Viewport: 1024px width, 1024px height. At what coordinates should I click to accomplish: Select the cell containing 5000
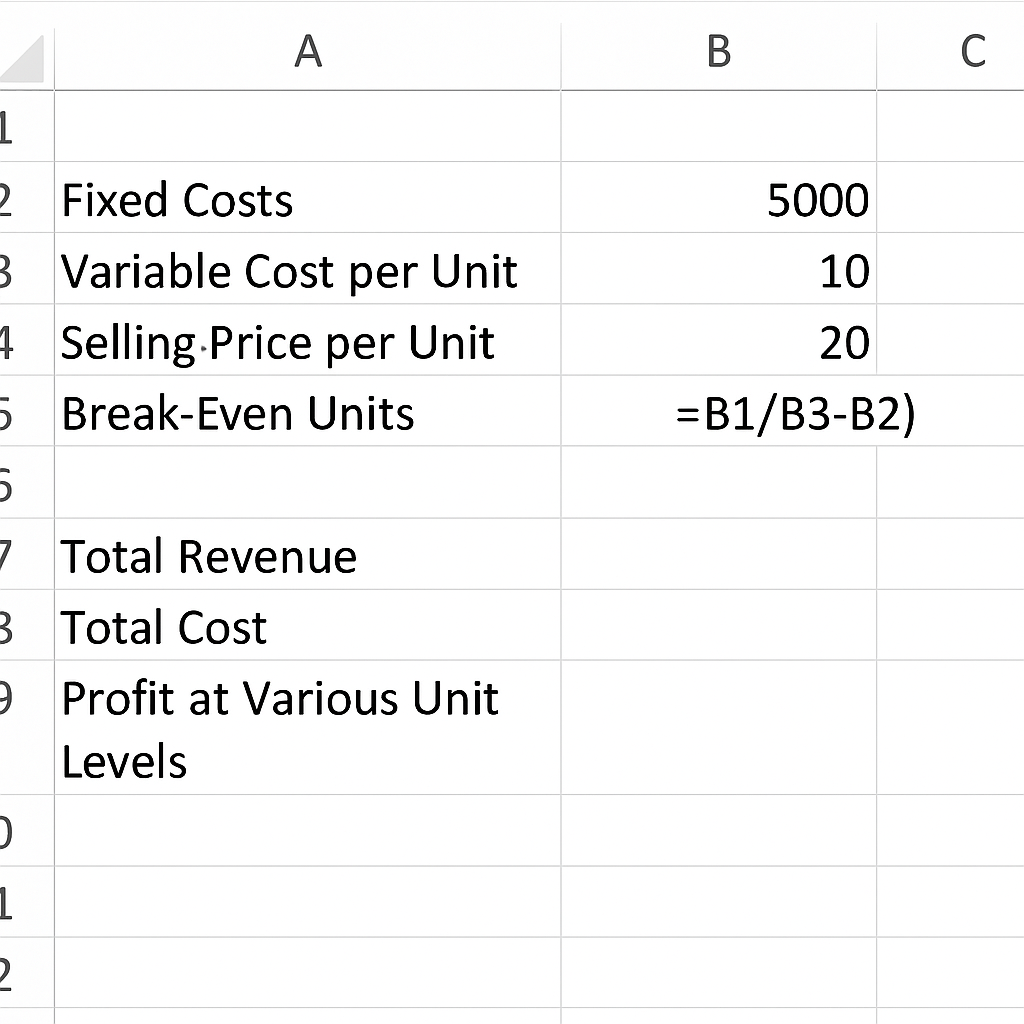coord(718,200)
